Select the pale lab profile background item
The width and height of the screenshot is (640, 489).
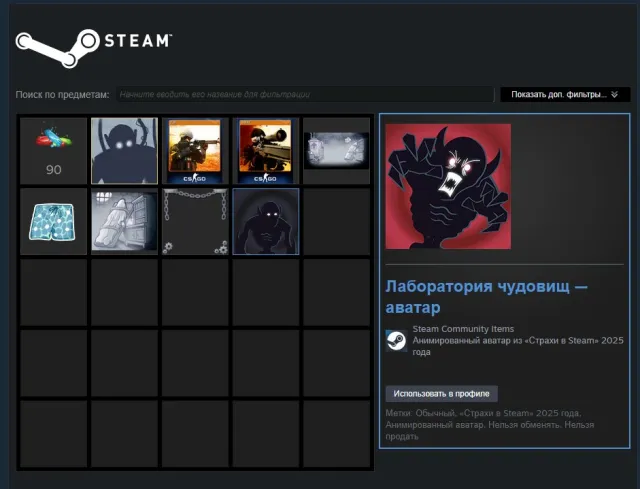coord(336,151)
